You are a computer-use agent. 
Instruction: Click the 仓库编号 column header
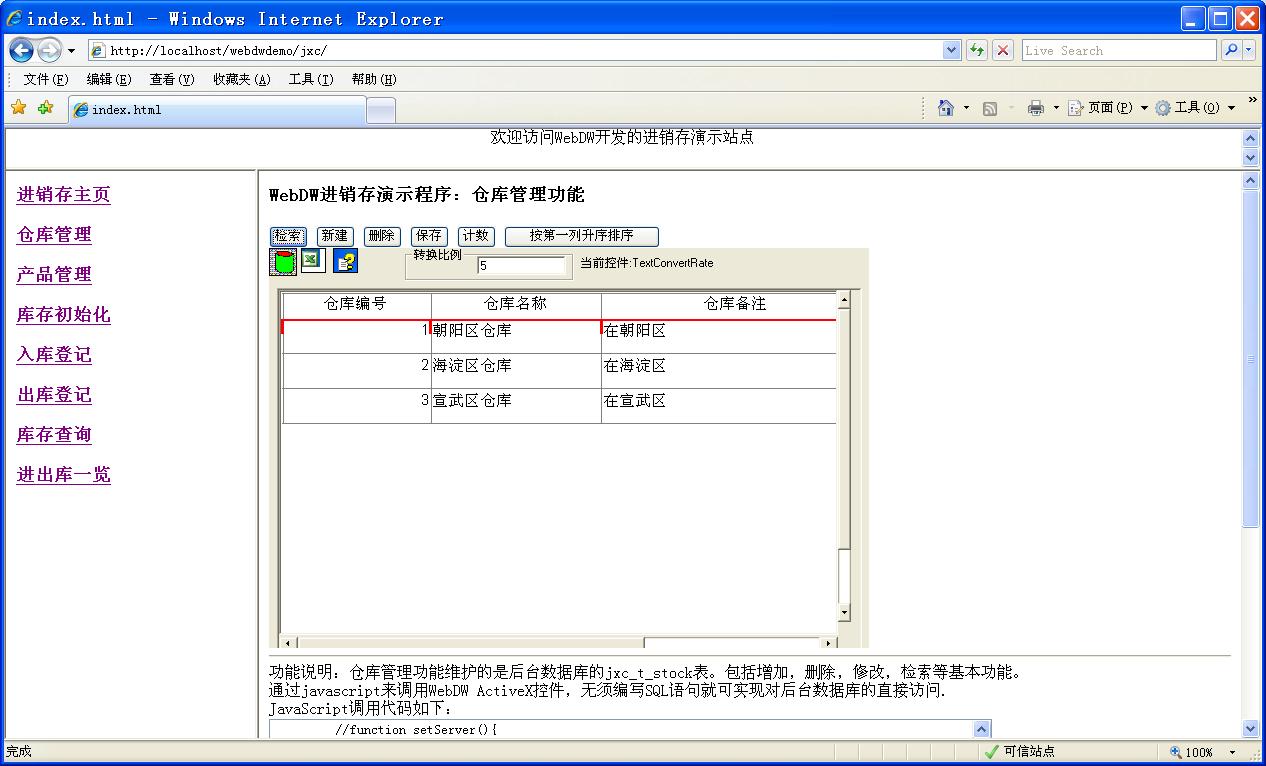tap(357, 304)
